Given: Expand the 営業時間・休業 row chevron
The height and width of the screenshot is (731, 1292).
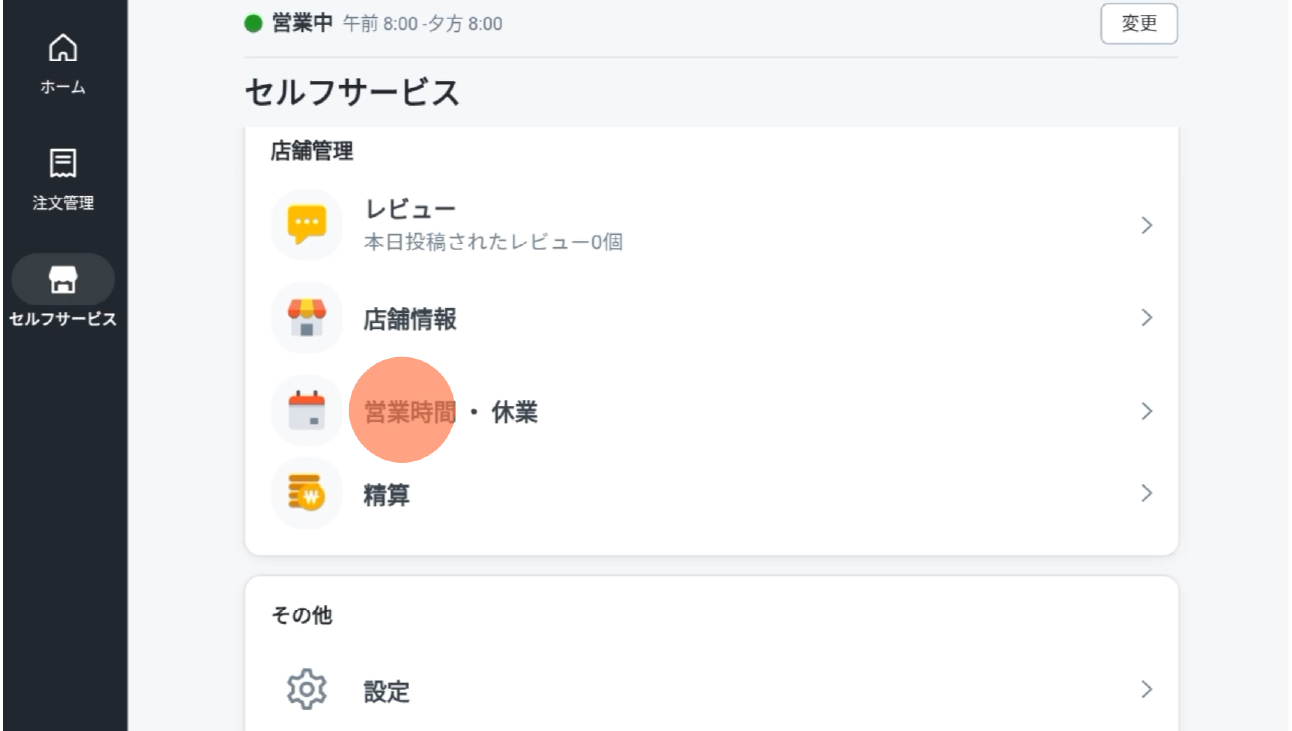Looking at the screenshot, I should [x=1147, y=411].
